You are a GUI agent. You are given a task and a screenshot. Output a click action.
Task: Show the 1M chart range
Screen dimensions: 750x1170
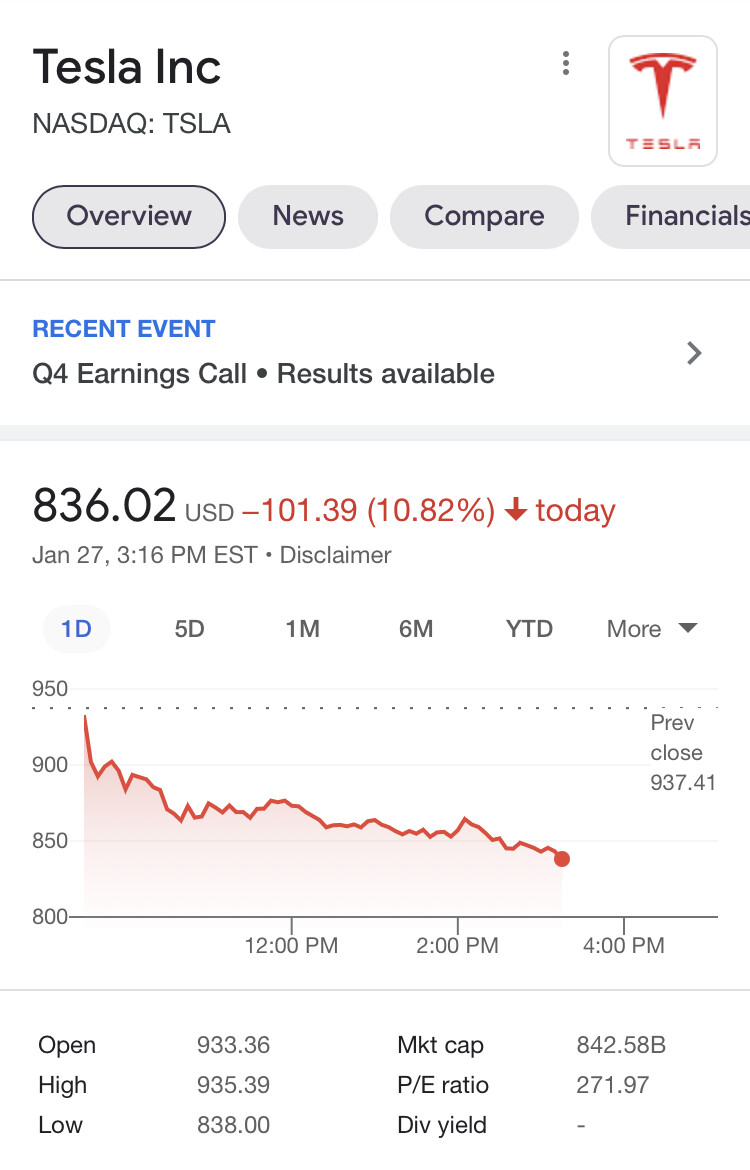click(x=302, y=629)
